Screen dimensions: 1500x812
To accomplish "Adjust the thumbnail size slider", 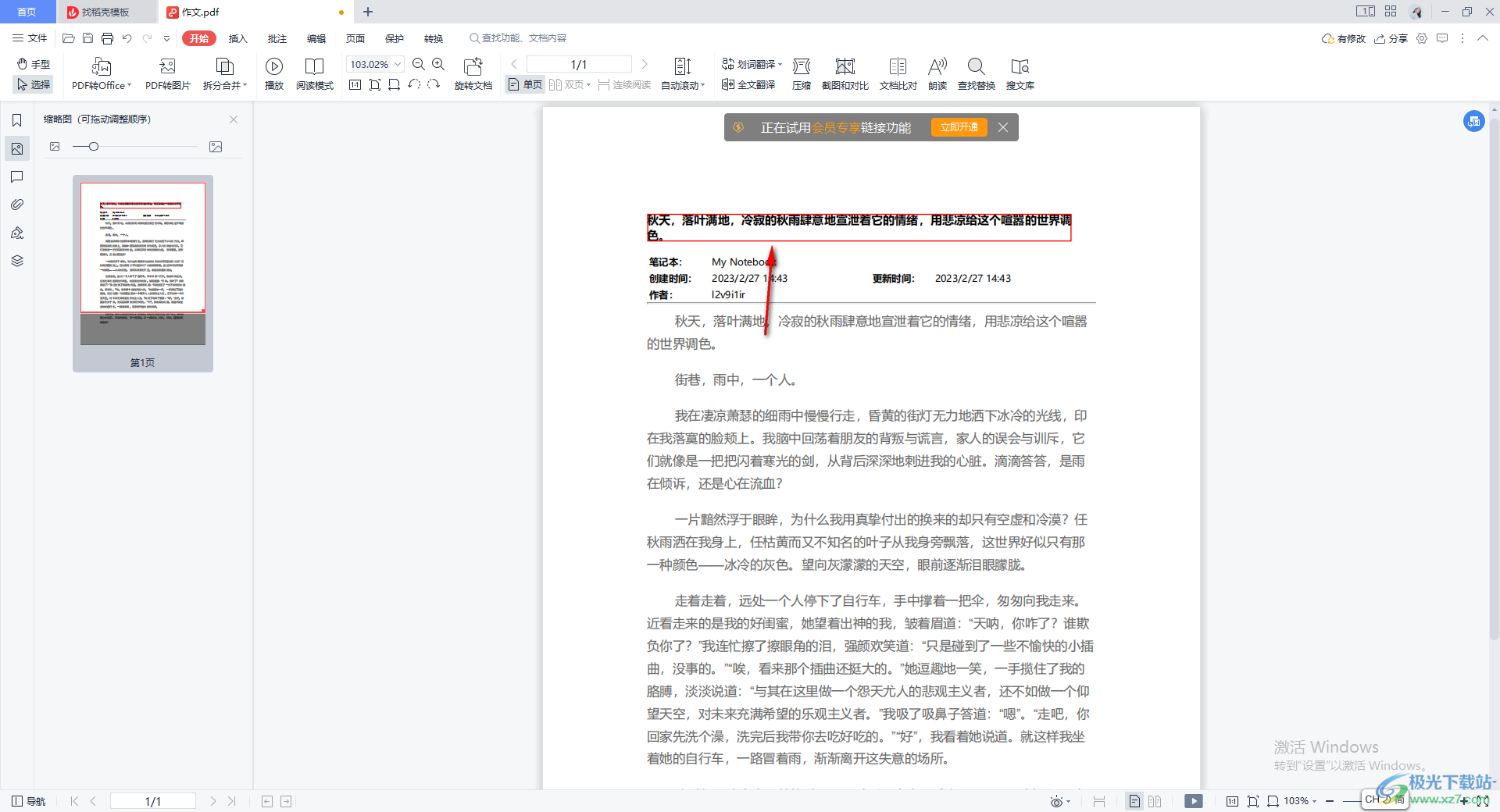I will 94,147.
